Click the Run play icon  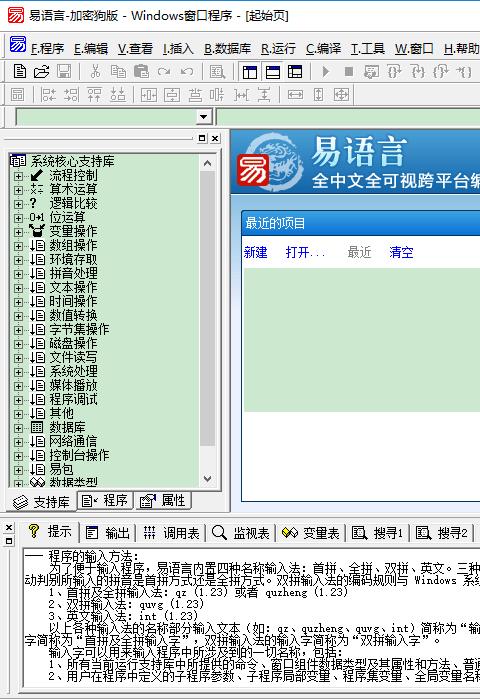(326, 71)
